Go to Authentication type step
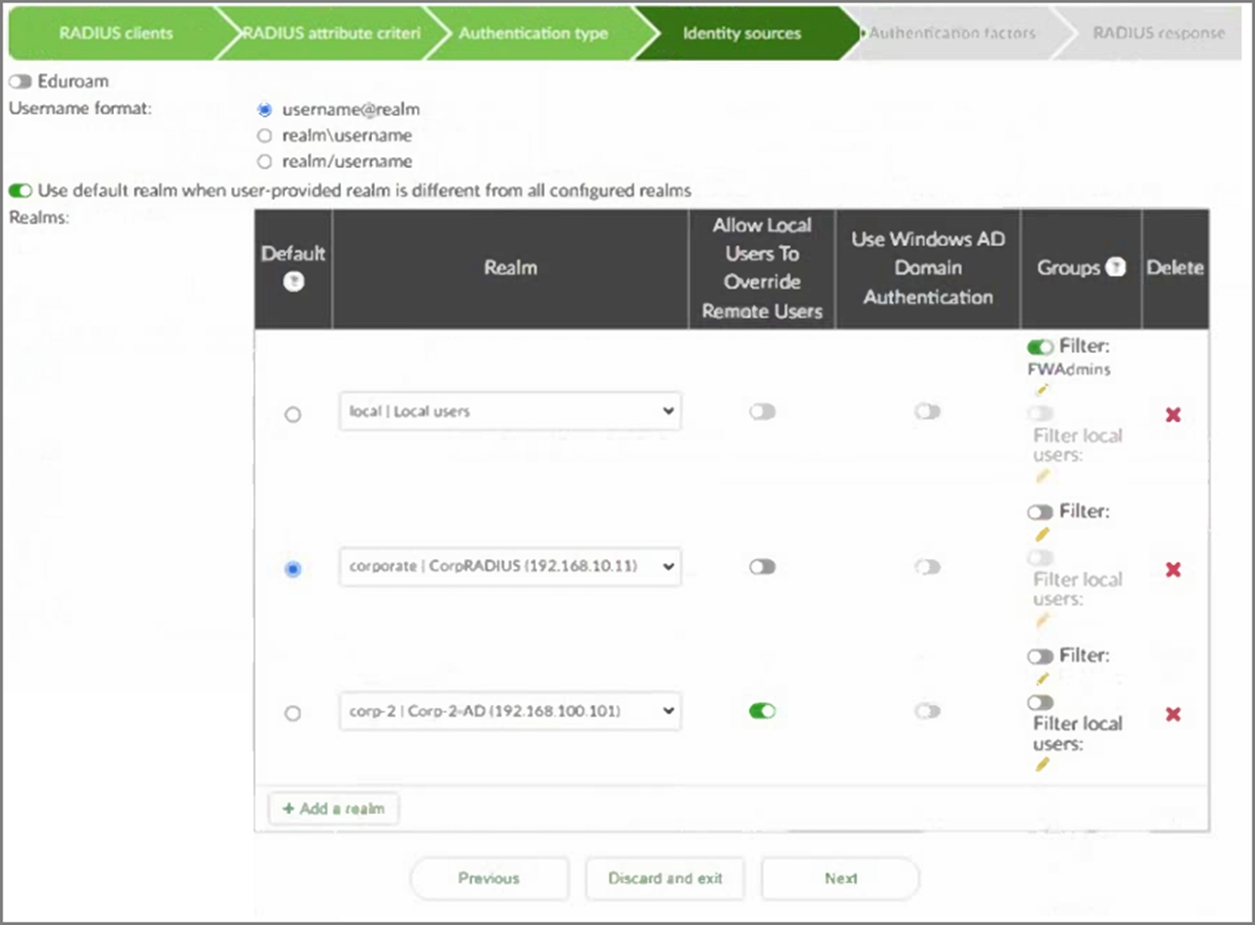 coord(533,33)
